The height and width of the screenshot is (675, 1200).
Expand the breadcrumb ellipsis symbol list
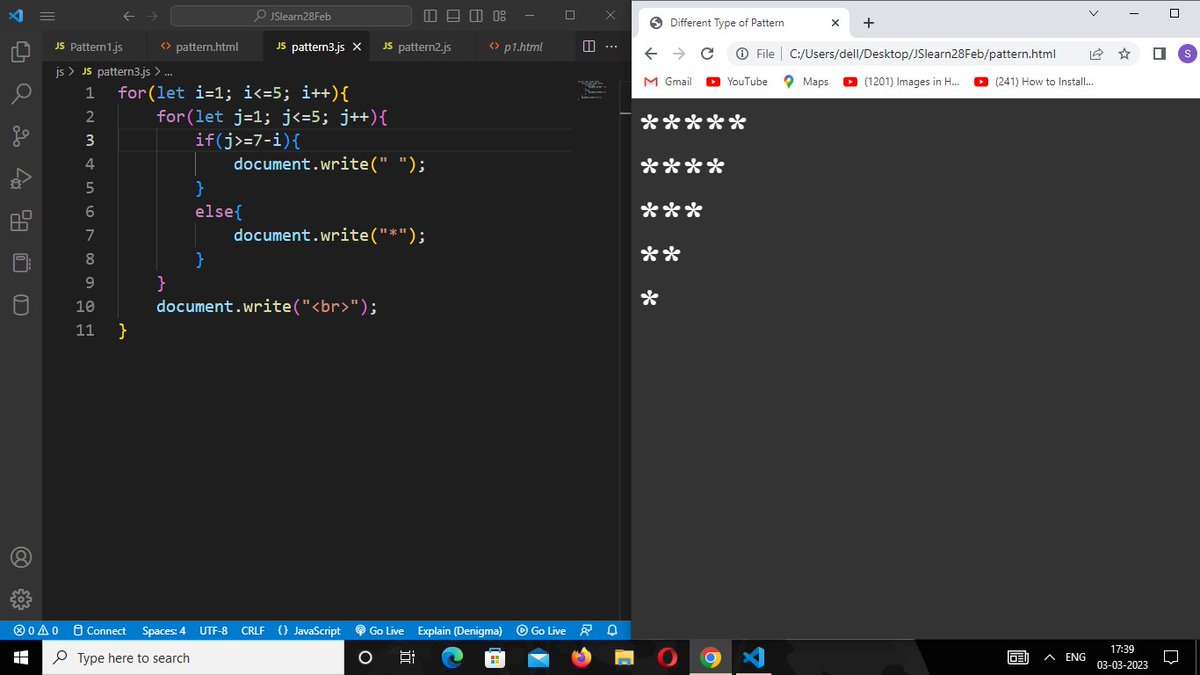tap(168, 72)
